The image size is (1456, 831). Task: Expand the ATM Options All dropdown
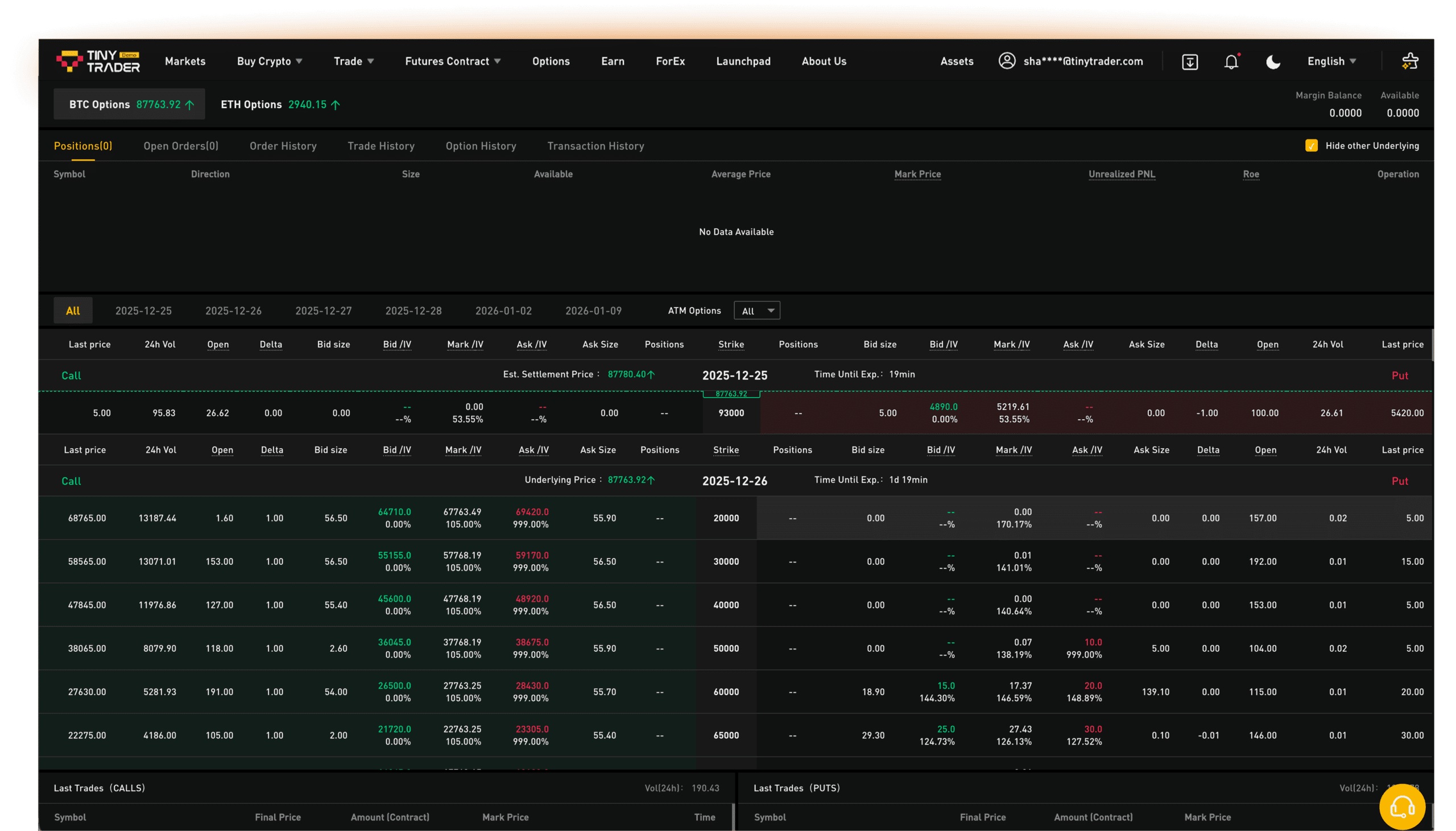coord(756,310)
